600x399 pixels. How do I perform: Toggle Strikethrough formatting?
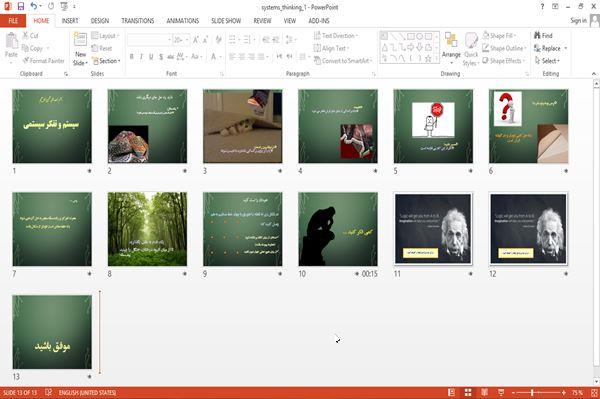click(x=171, y=57)
